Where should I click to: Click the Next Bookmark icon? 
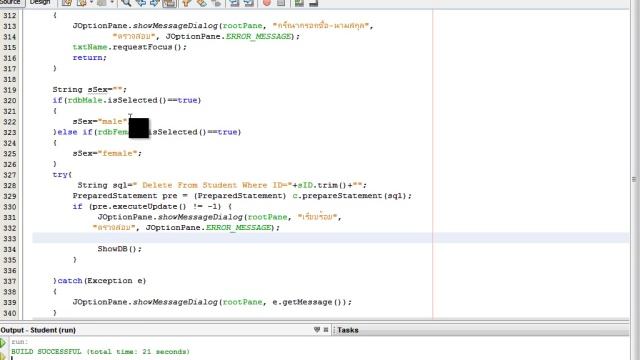pos(201,3)
